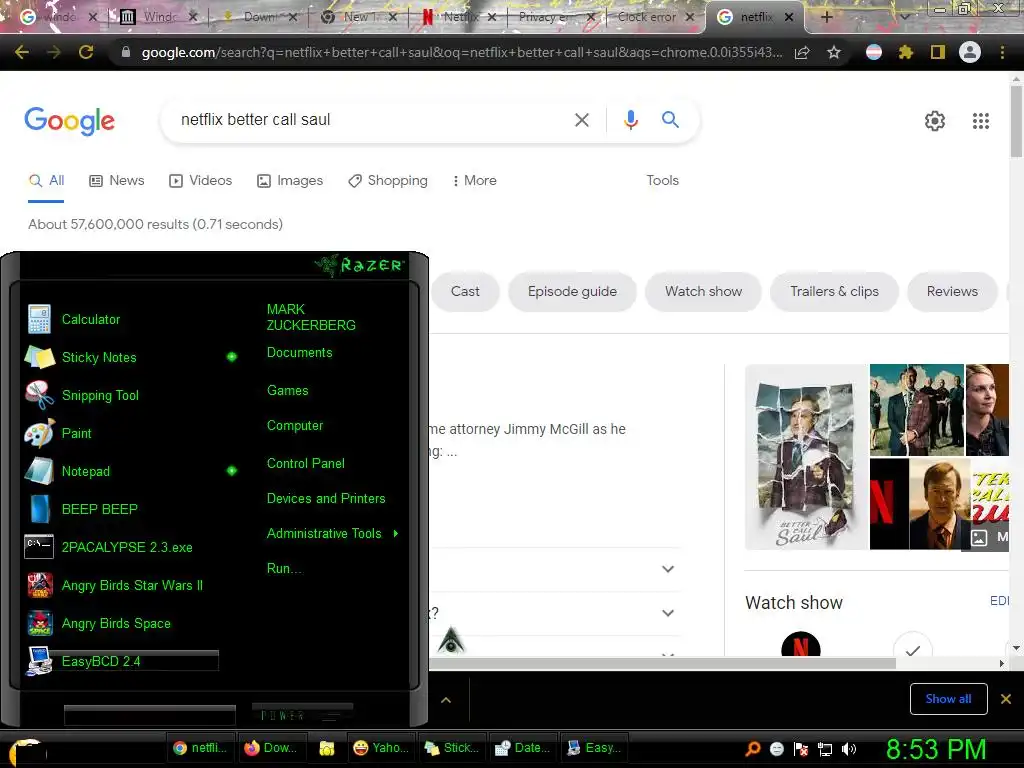The width and height of the screenshot is (1024, 768).
Task: Expand Sticky Notes jump list arrow
Action: click(231, 357)
